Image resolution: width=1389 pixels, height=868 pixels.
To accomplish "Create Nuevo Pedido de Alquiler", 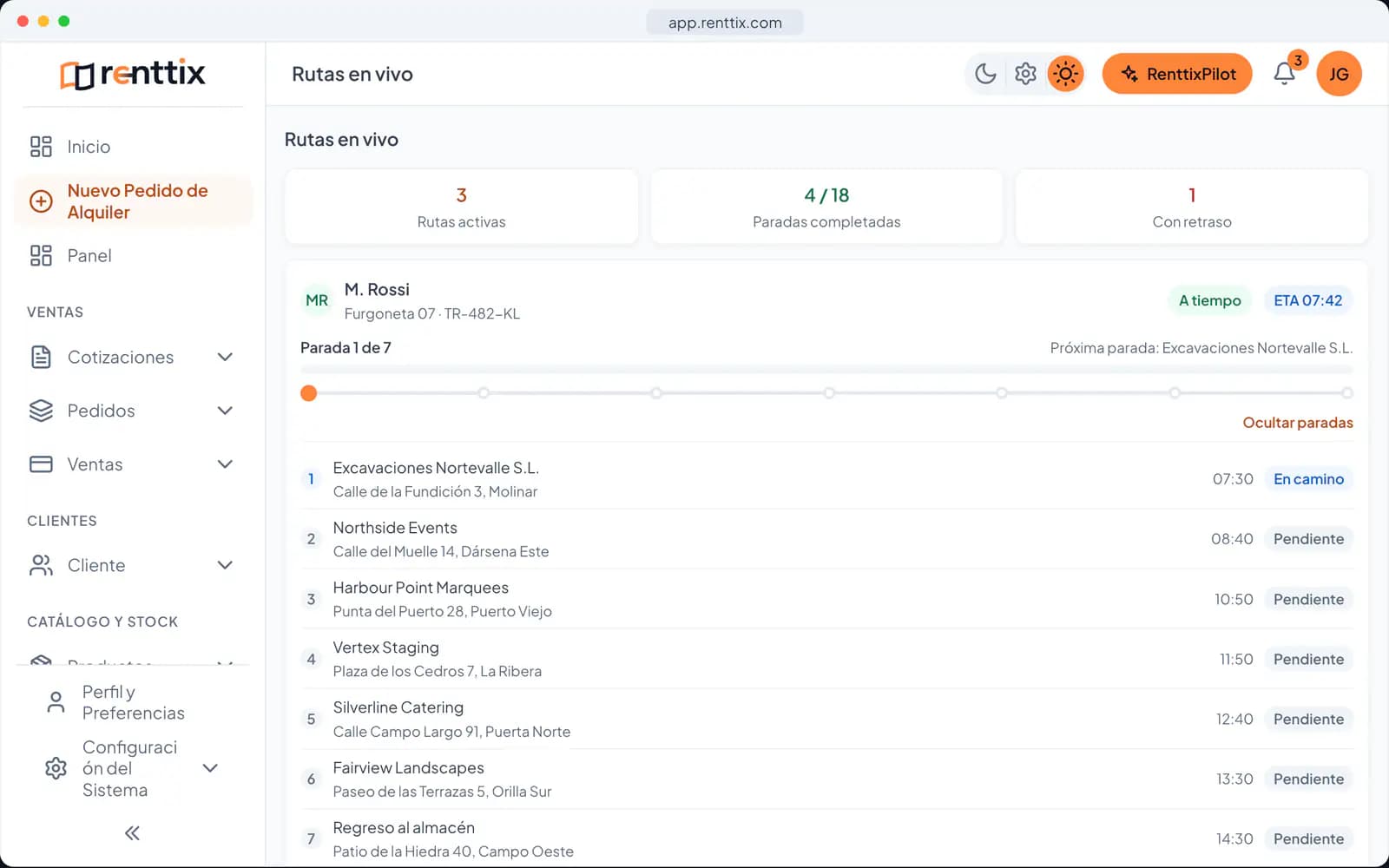I will (133, 201).
